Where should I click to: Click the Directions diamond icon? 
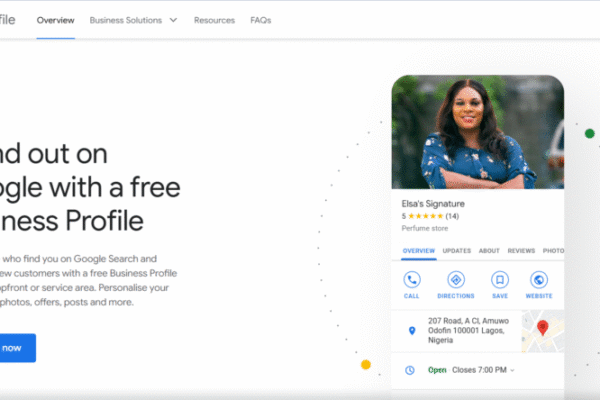[x=456, y=280]
